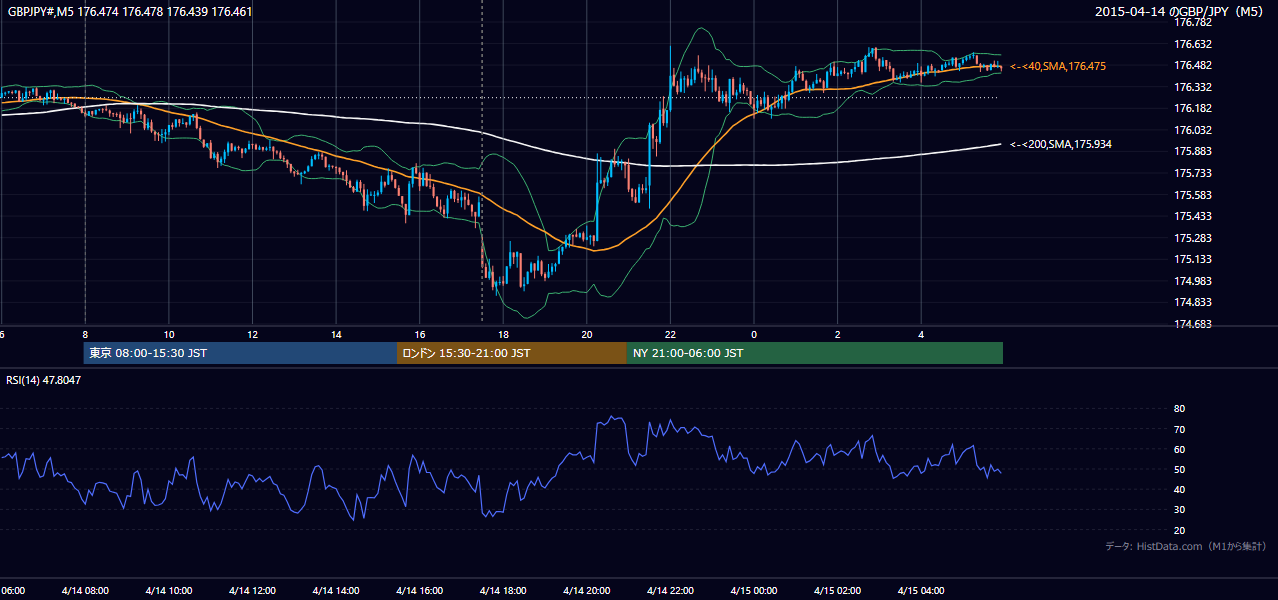This screenshot has height=600, width=1278.
Task: Click price axis value 176.482
Action: 1193,65
